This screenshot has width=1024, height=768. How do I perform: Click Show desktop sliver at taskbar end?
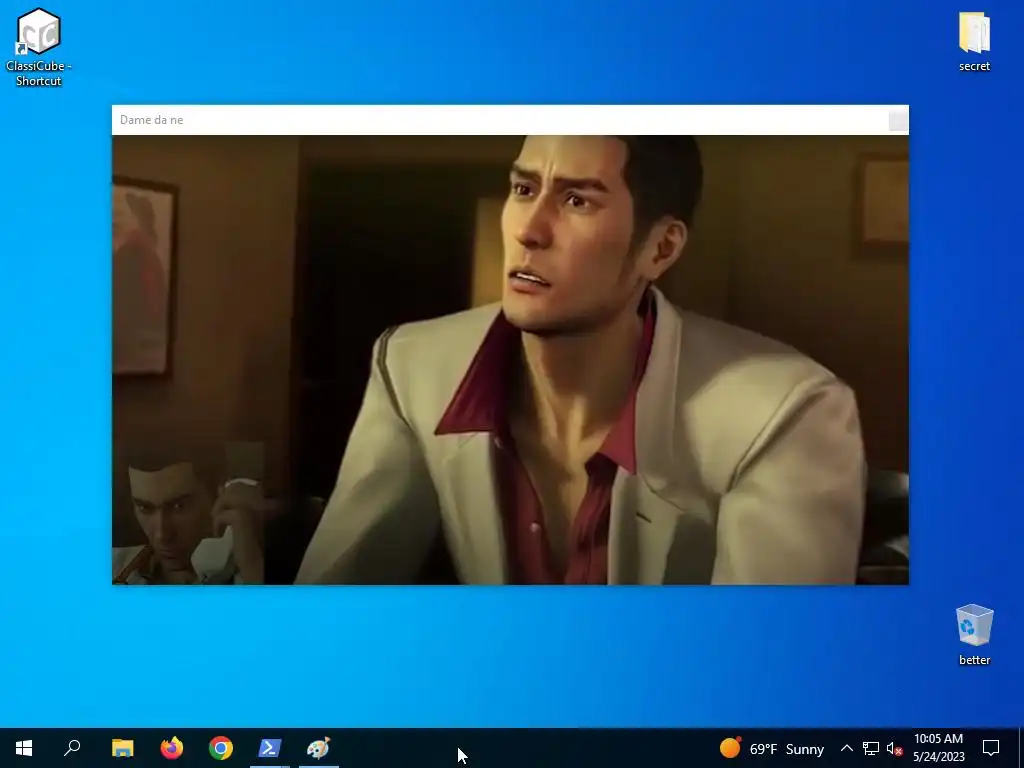tap(1021, 748)
